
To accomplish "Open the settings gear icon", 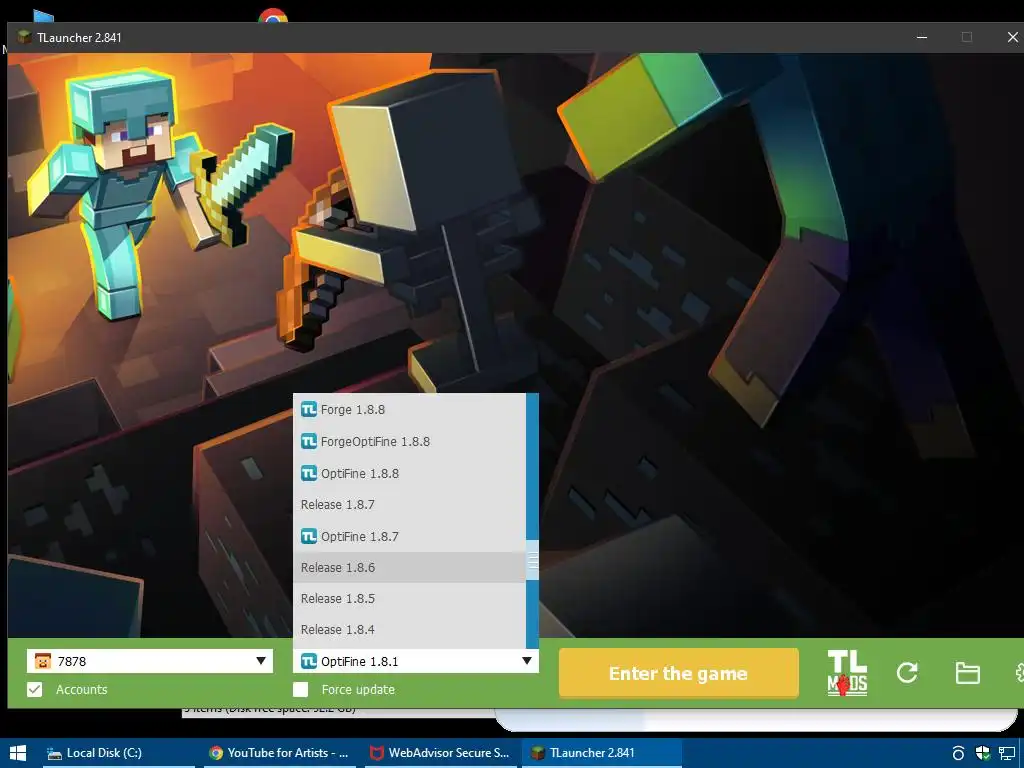I will 1019,673.
